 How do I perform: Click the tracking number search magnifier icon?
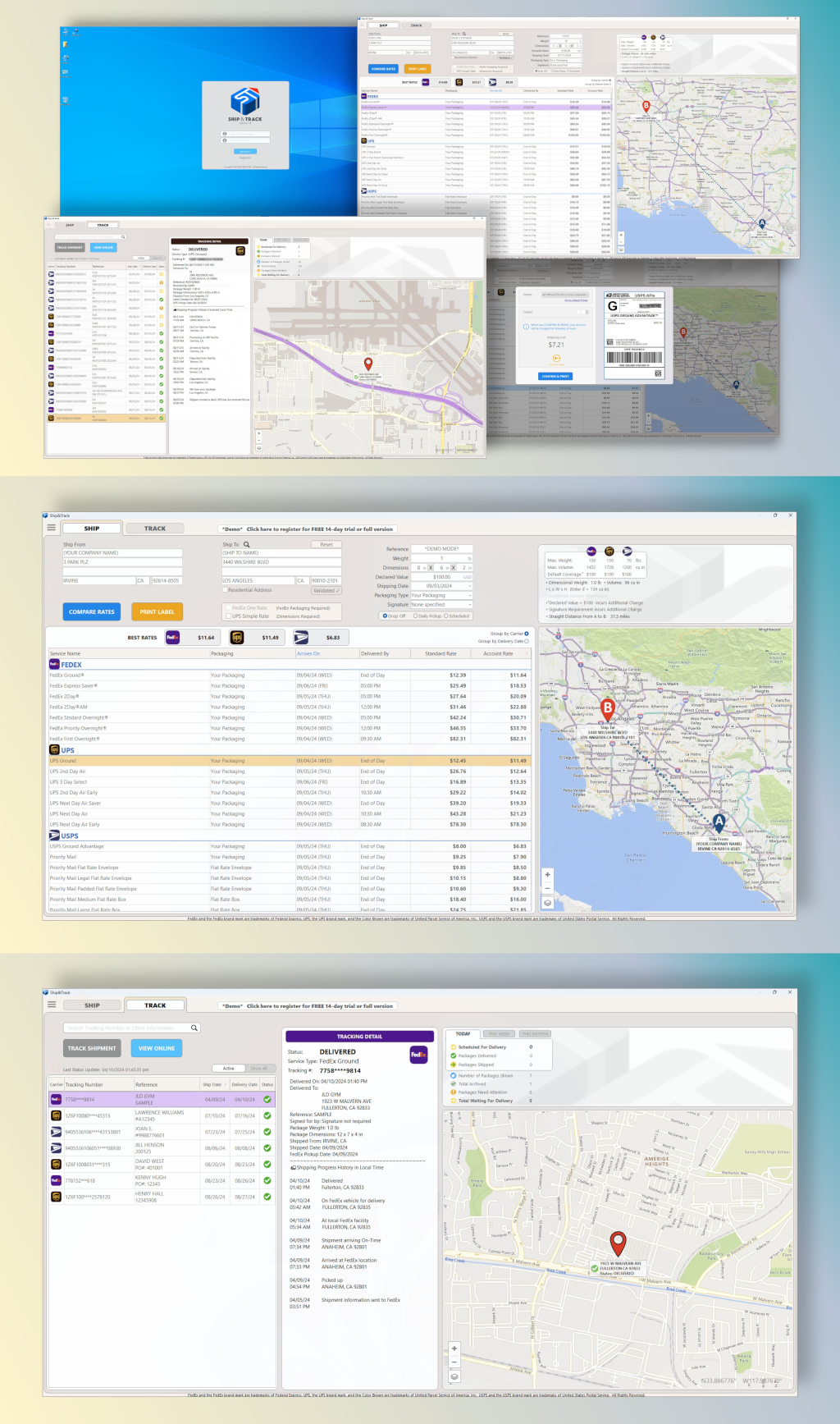point(194,1028)
